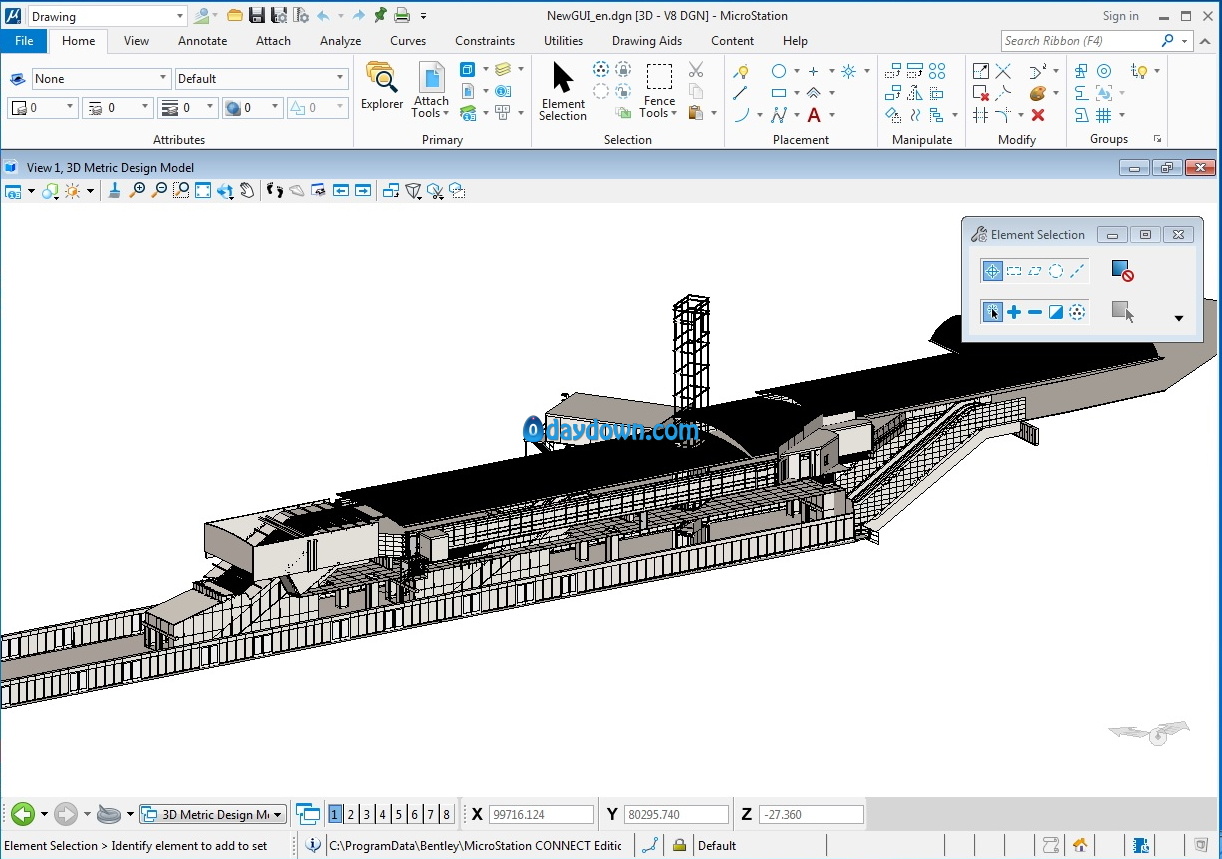Click the Print icon in quick access toolbar
This screenshot has width=1222, height=859.
(402, 16)
